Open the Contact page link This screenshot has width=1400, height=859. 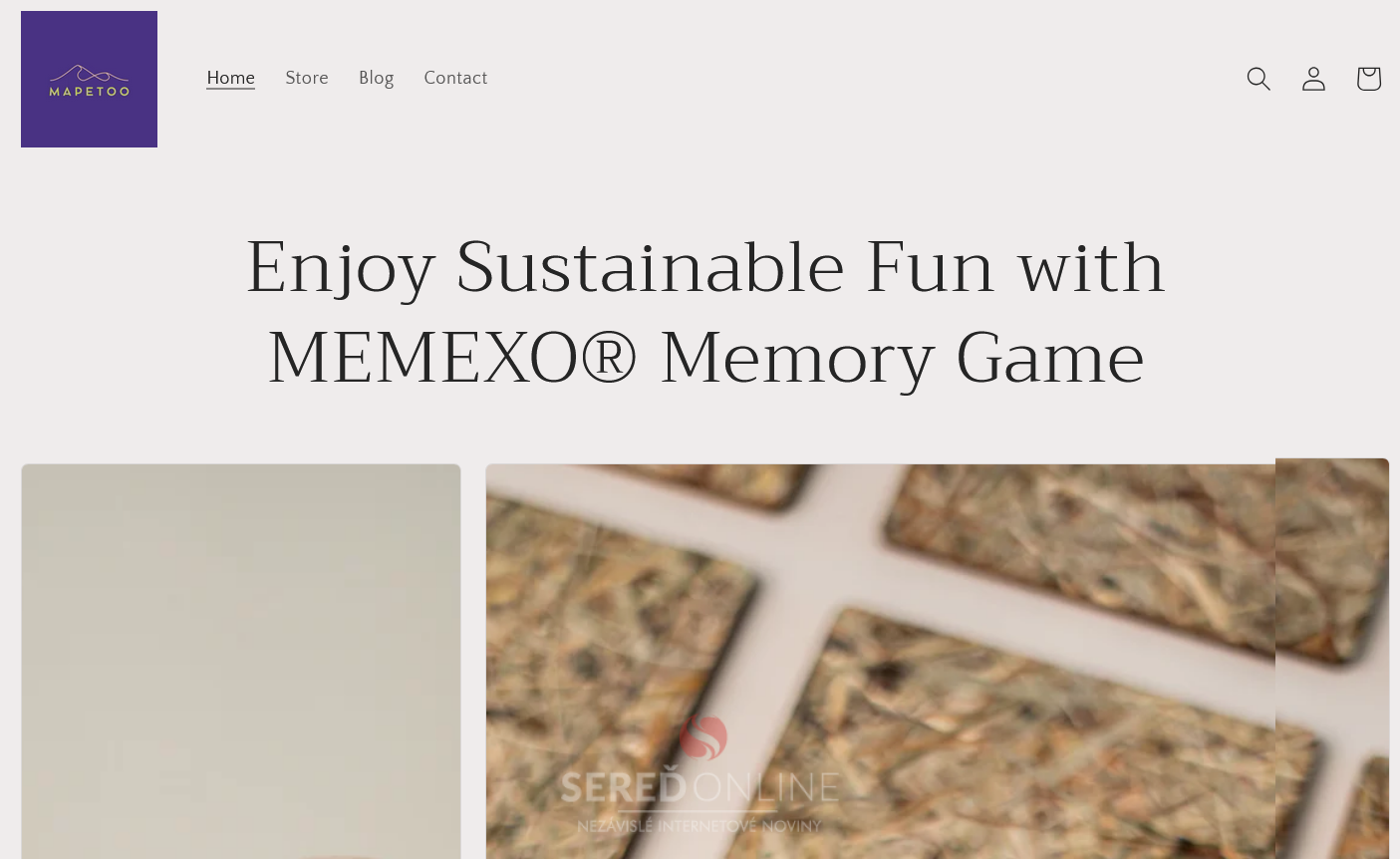click(x=455, y=78)
